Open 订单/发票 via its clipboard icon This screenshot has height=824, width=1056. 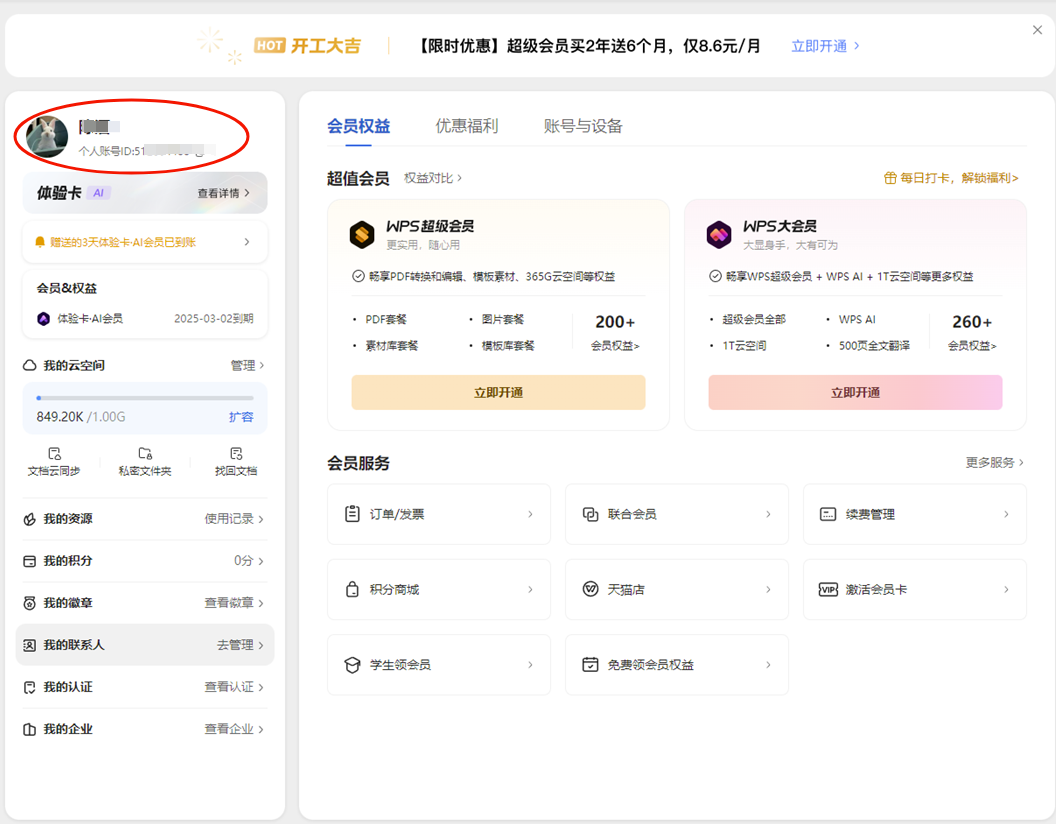352,514
